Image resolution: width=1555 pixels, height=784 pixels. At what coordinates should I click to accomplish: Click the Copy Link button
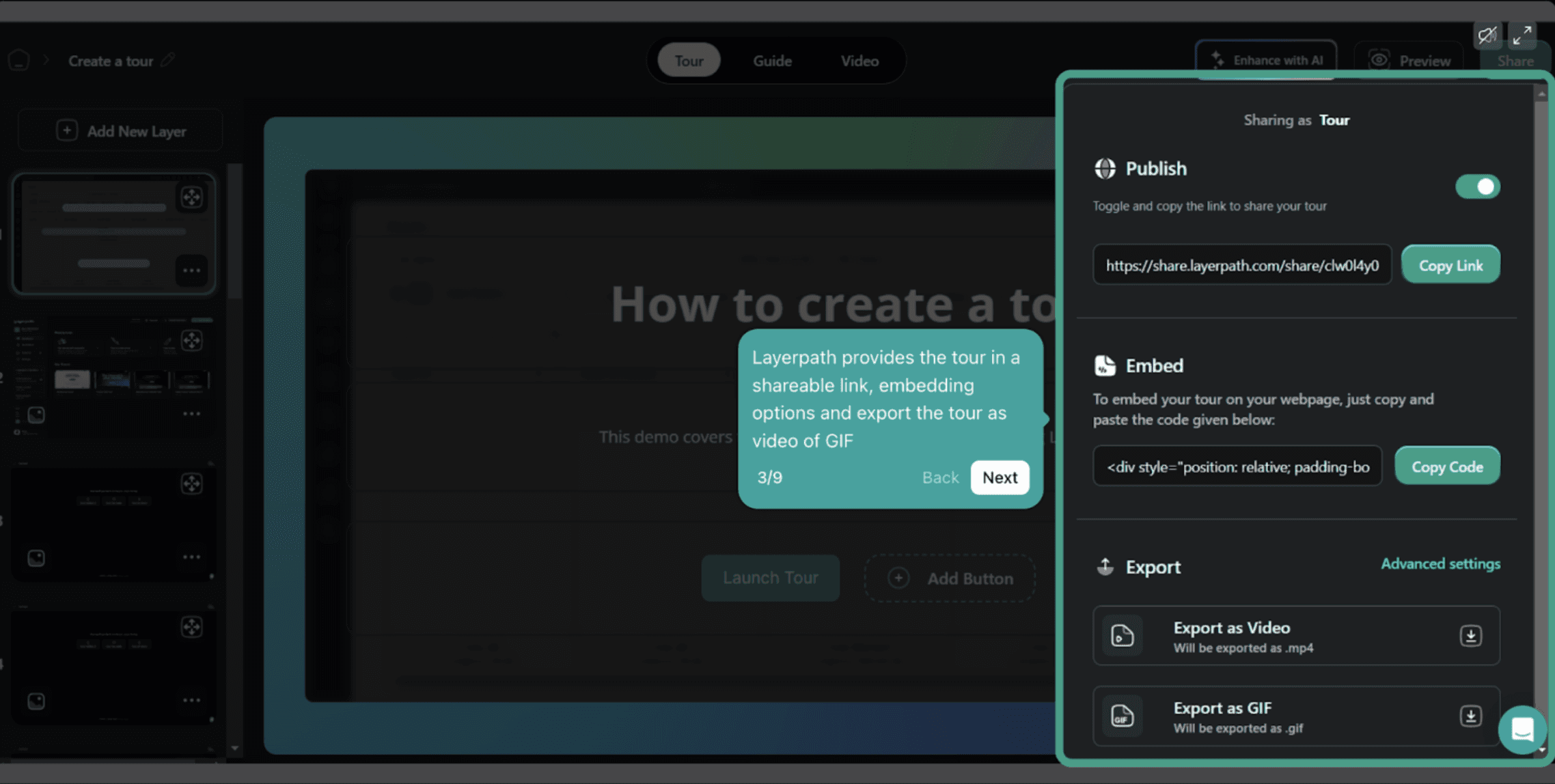[1450, 264]
